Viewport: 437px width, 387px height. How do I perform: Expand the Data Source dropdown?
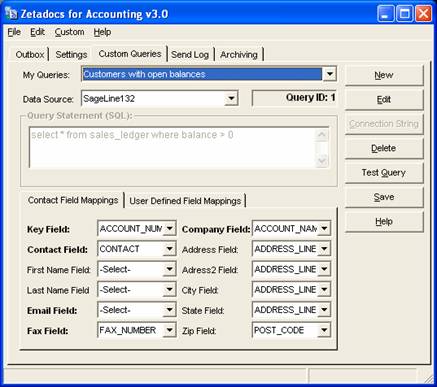(x=231, y=99)
